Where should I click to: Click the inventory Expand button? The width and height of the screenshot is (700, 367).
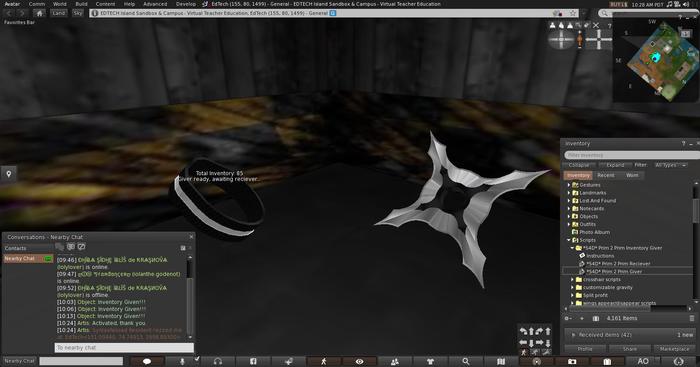[x=615, y=165]
